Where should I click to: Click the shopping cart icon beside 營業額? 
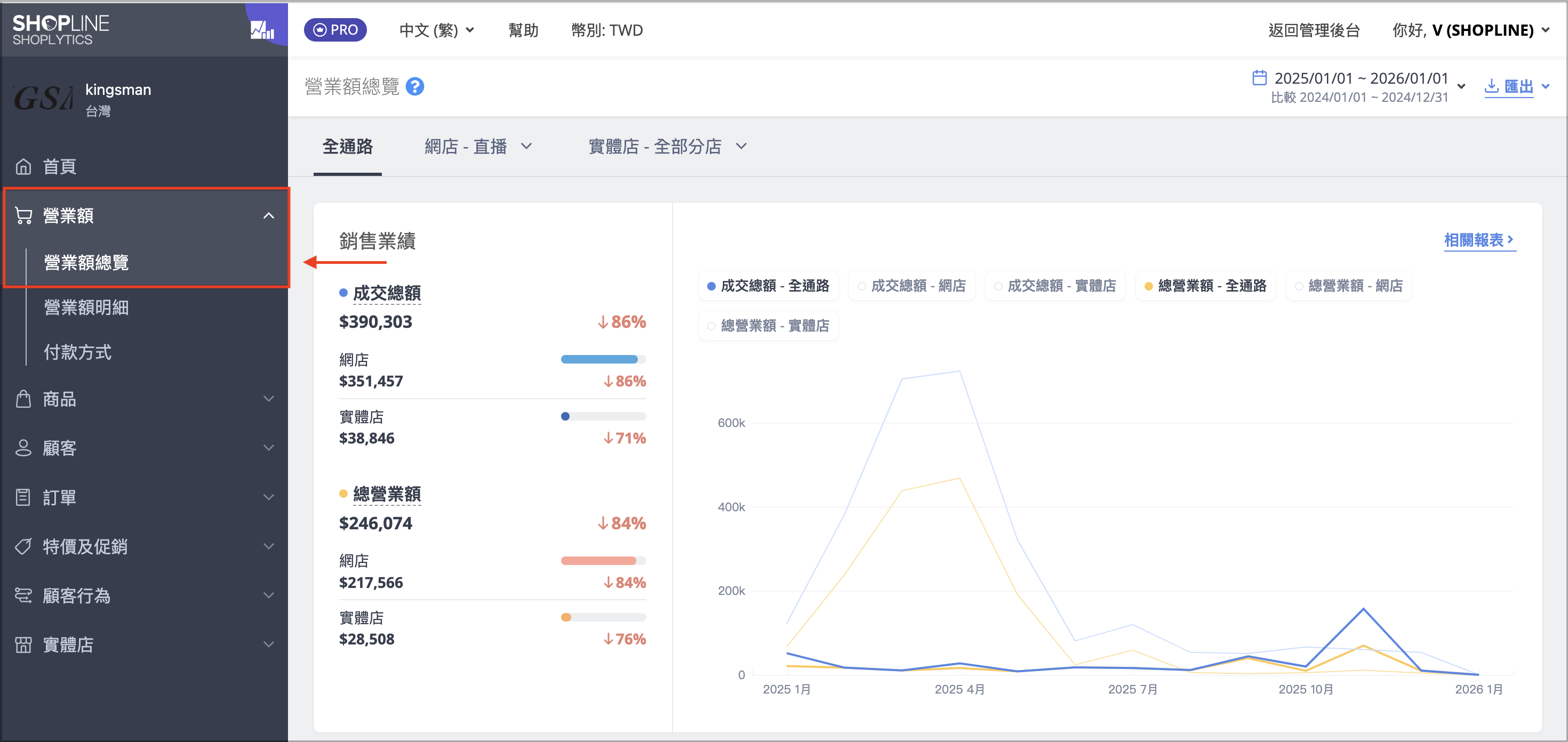(23, 215)
